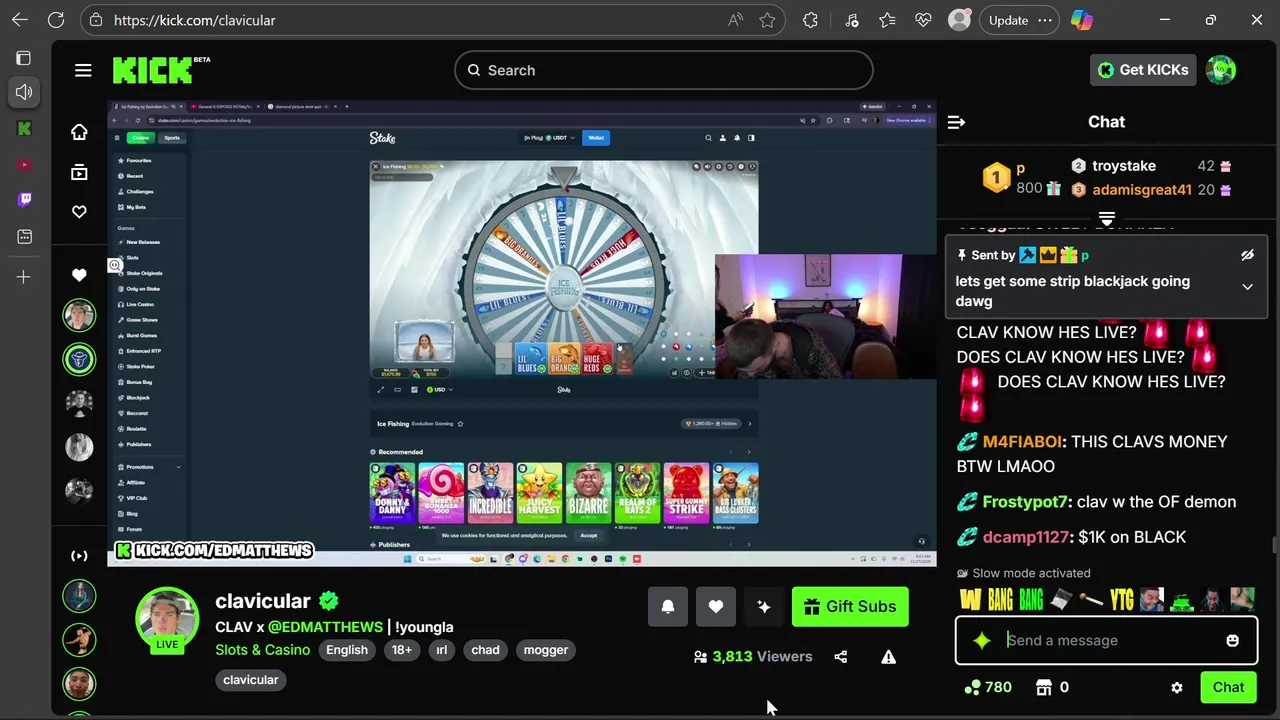This screenshot has height=720, width=1280.
Task: Click the sparkle button beside Gift Subs
Action: [x=764, y=607]
